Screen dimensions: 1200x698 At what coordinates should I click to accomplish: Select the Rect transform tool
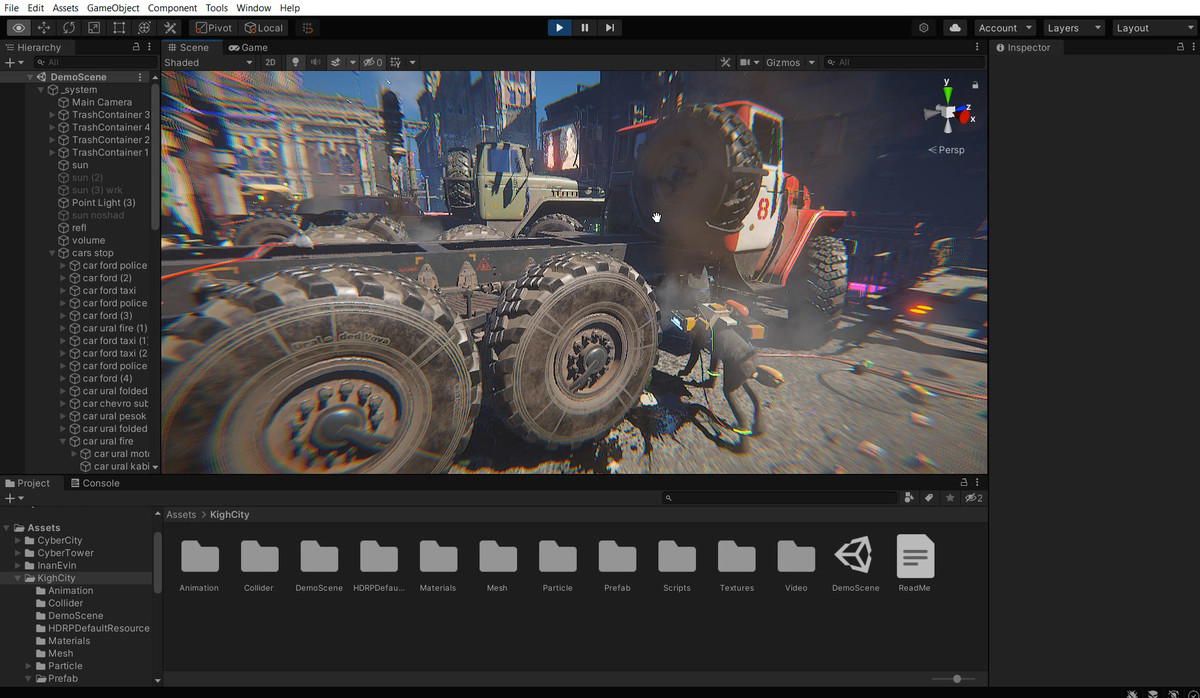[x=119, y=28]
